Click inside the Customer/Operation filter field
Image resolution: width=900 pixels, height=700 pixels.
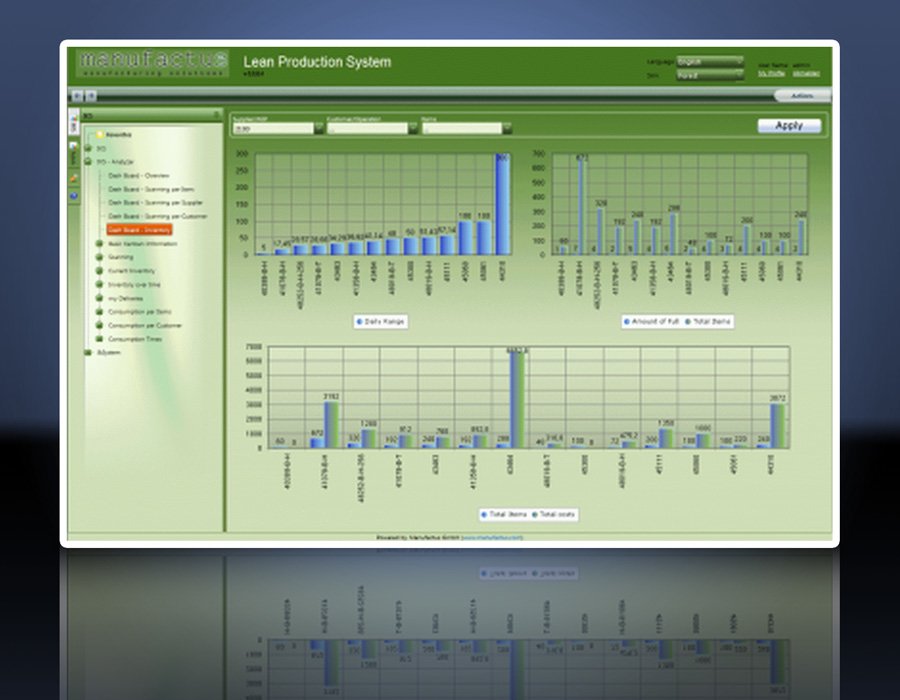(x=367, y=129)
